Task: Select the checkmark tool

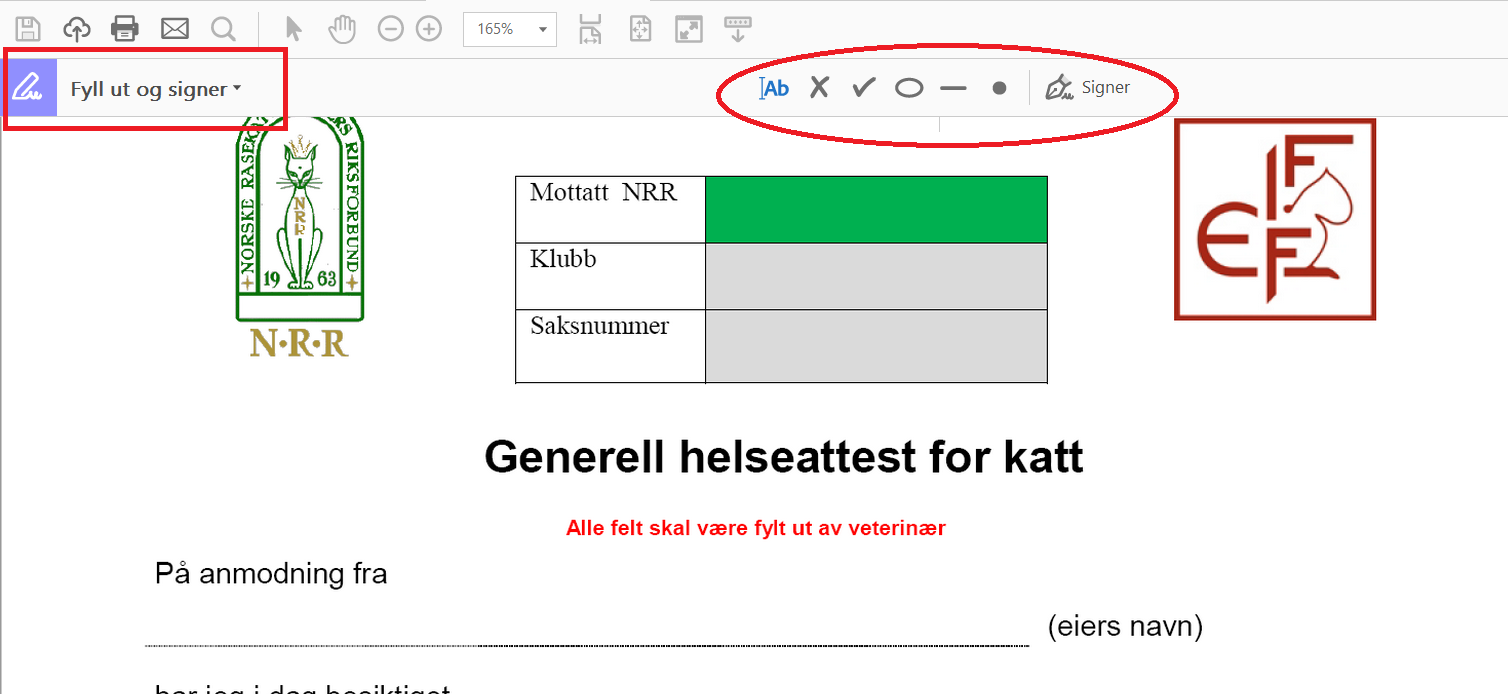Action: (x=864, y=88)
